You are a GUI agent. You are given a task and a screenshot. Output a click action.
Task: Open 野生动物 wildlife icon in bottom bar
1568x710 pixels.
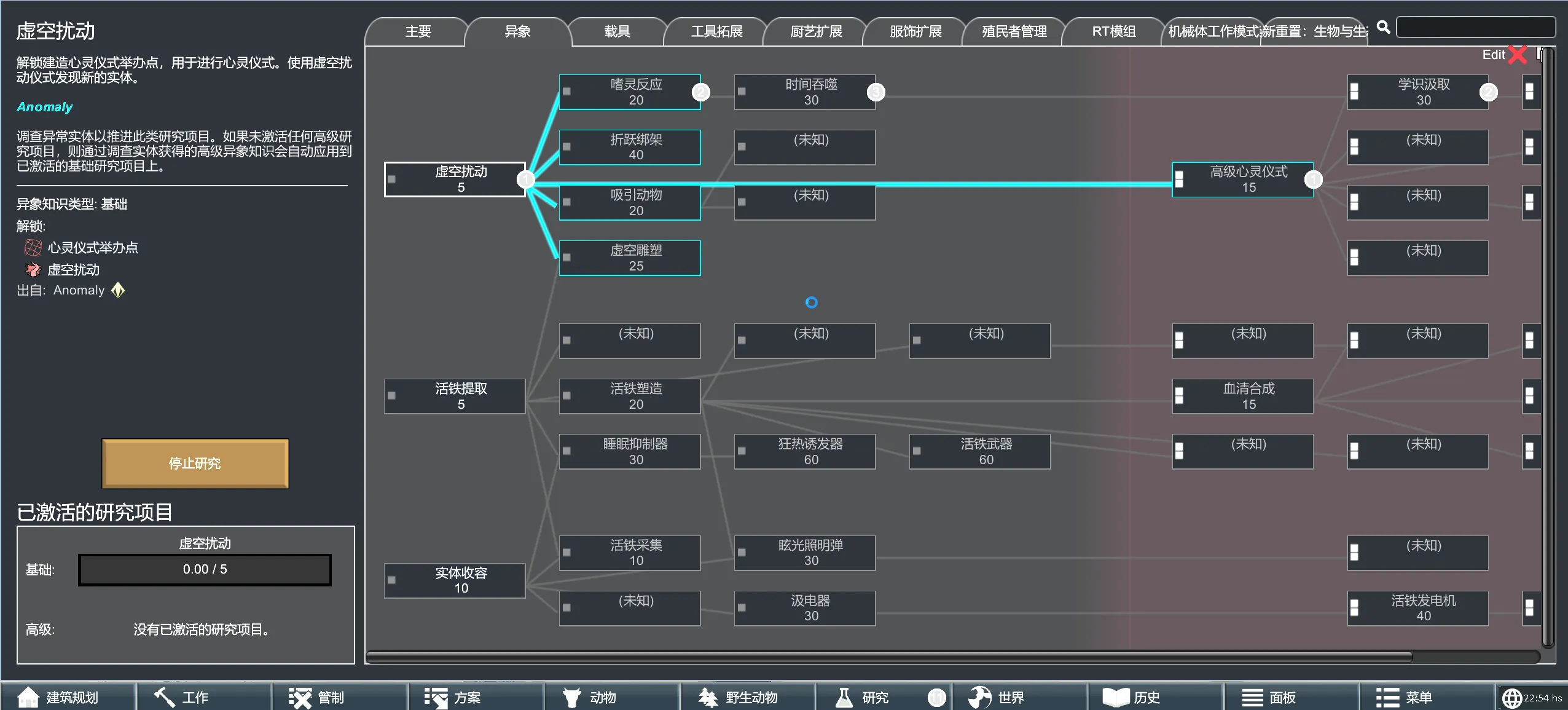707,697
